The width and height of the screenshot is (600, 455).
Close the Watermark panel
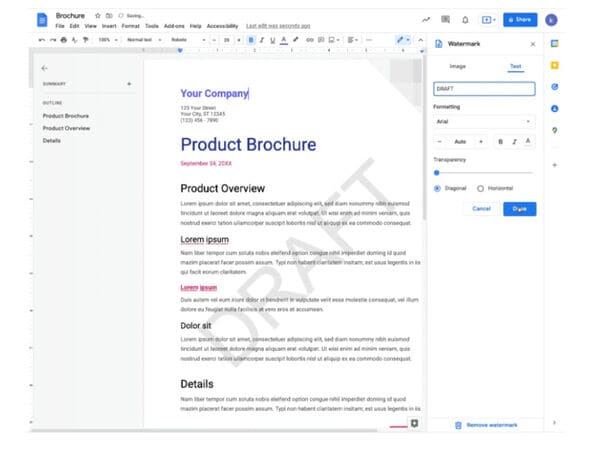click(x=533, y=44)
